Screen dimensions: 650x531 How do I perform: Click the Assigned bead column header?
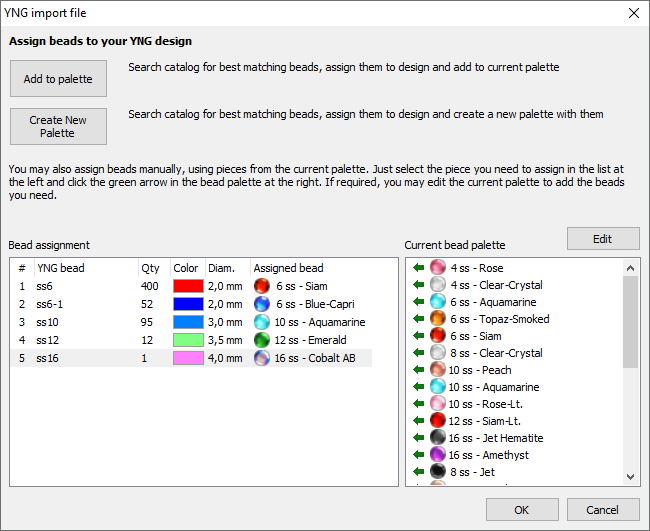[288, 268]
